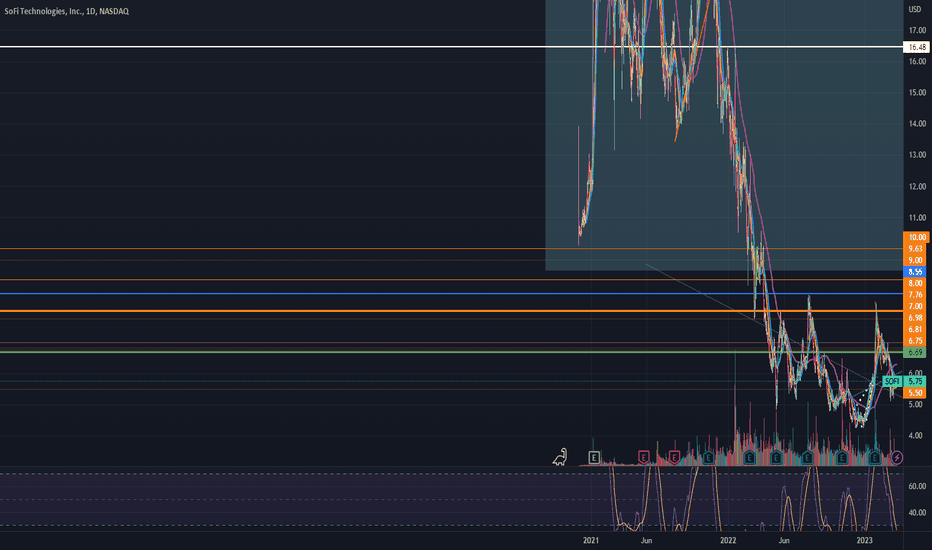932x550 pixels.
Task: Click the blue 8.55 price label
Action: (915, 272)
